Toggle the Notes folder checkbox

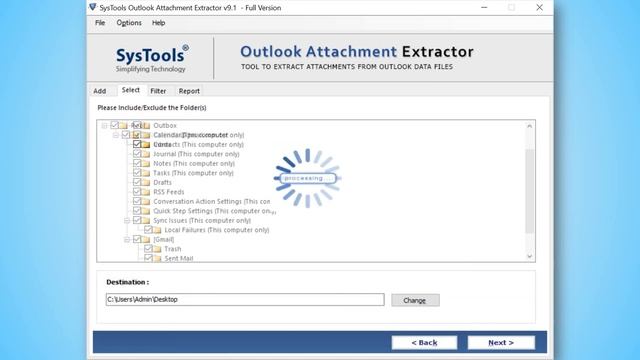(137, 163)
